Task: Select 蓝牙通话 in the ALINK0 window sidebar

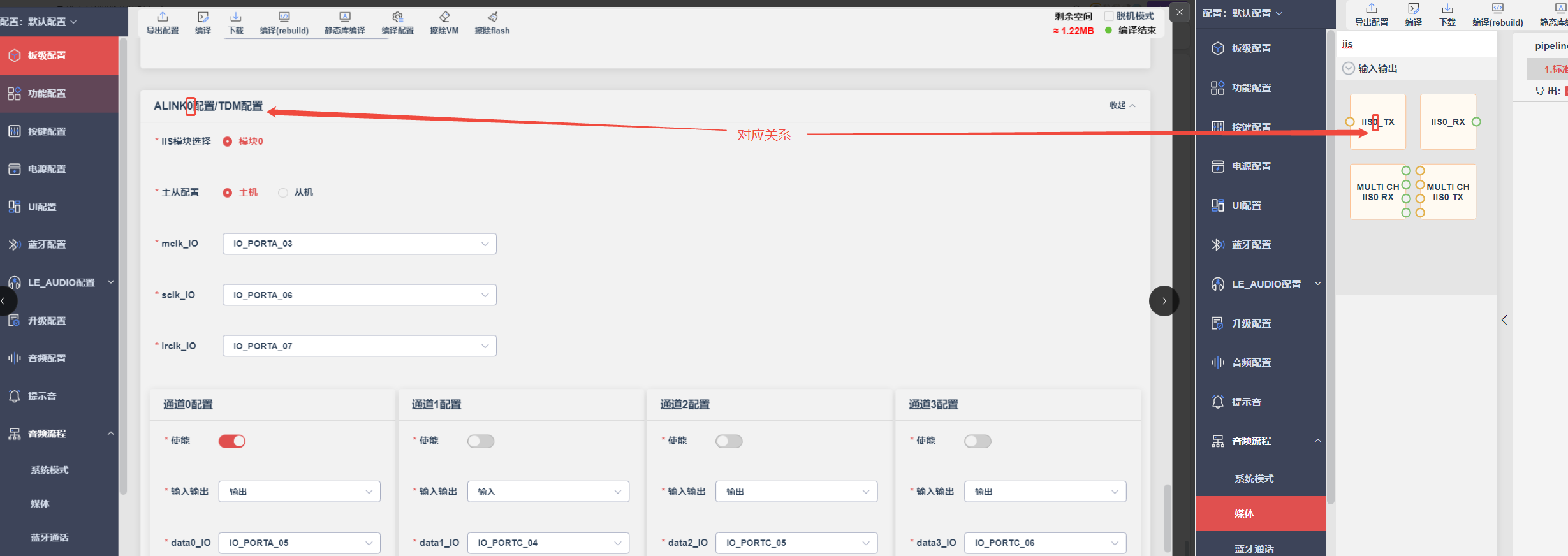Action: coord(50,538)
